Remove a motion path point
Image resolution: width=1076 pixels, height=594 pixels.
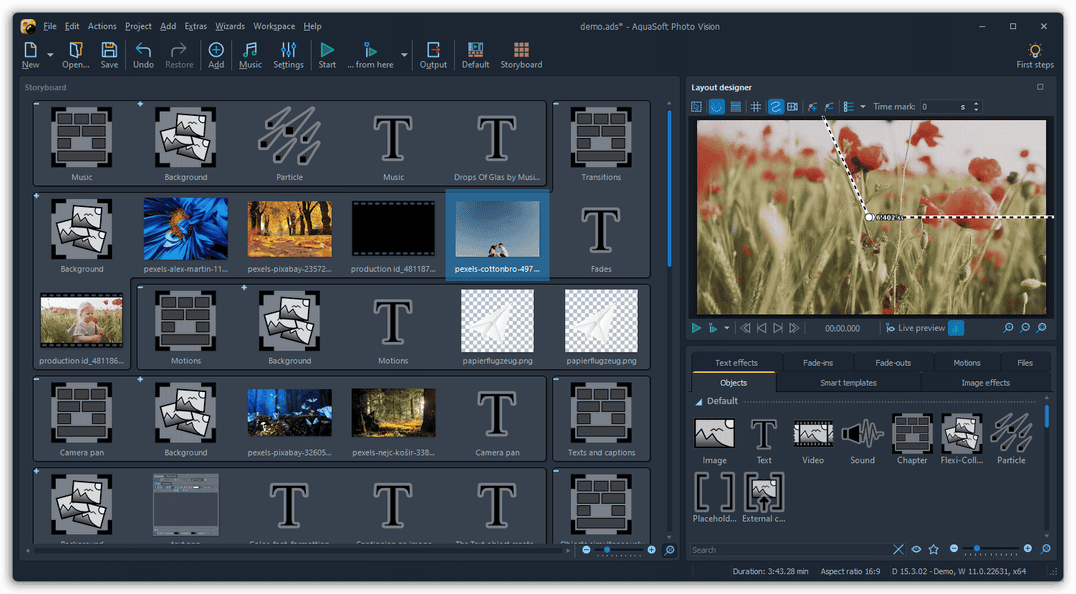(829, 106)
